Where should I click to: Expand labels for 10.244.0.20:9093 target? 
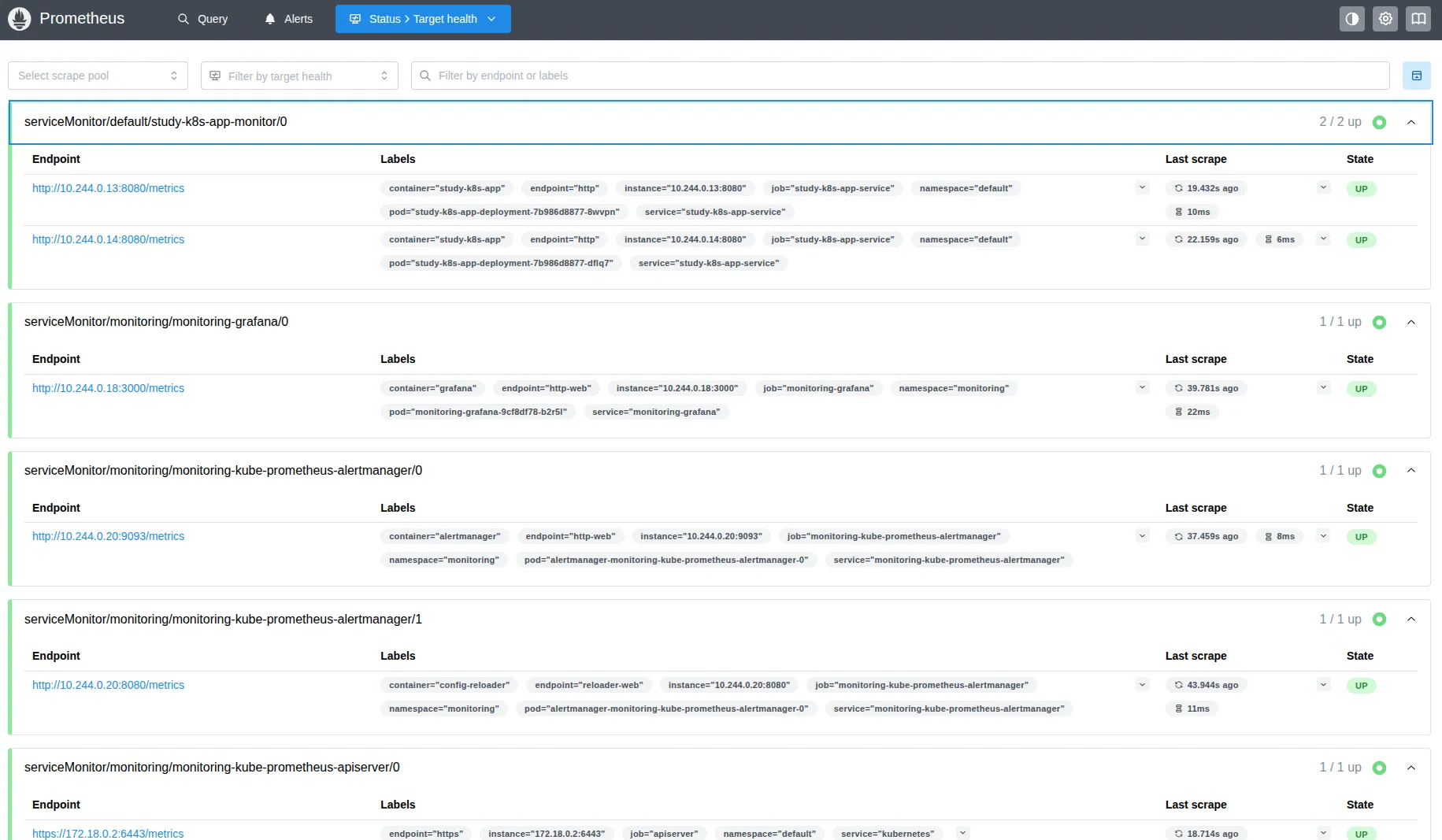tap(1143, 535)
